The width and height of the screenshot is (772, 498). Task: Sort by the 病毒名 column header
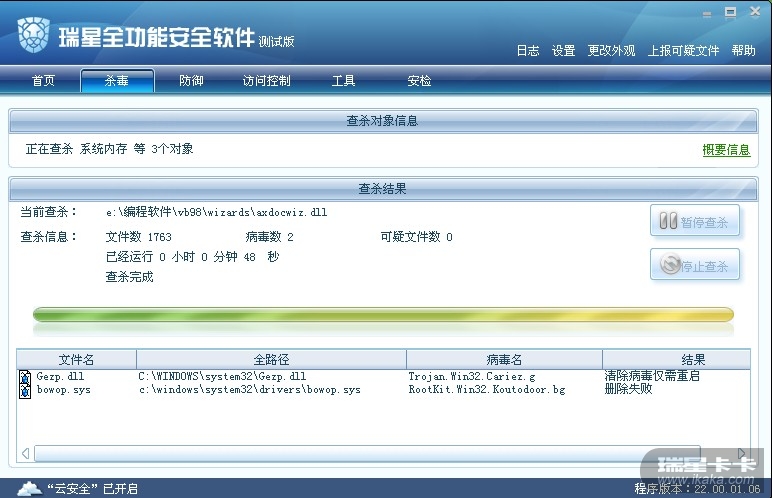(504, 360)
